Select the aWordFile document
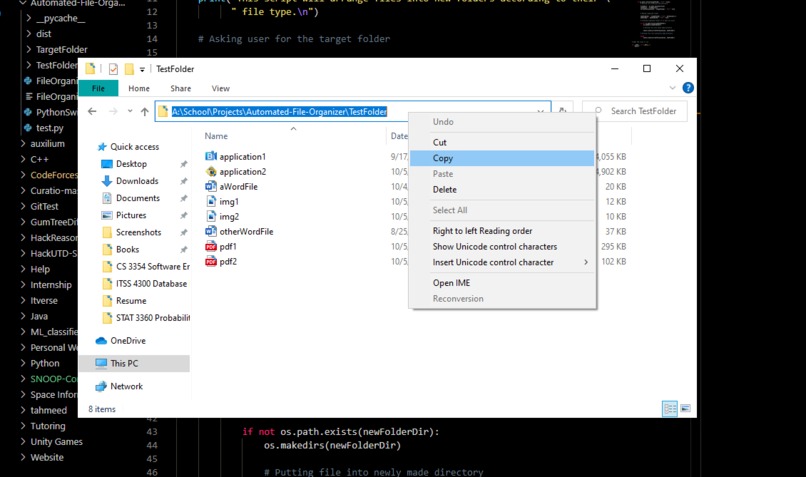Viewport: 806px width, 477px height. coord(231,187)
